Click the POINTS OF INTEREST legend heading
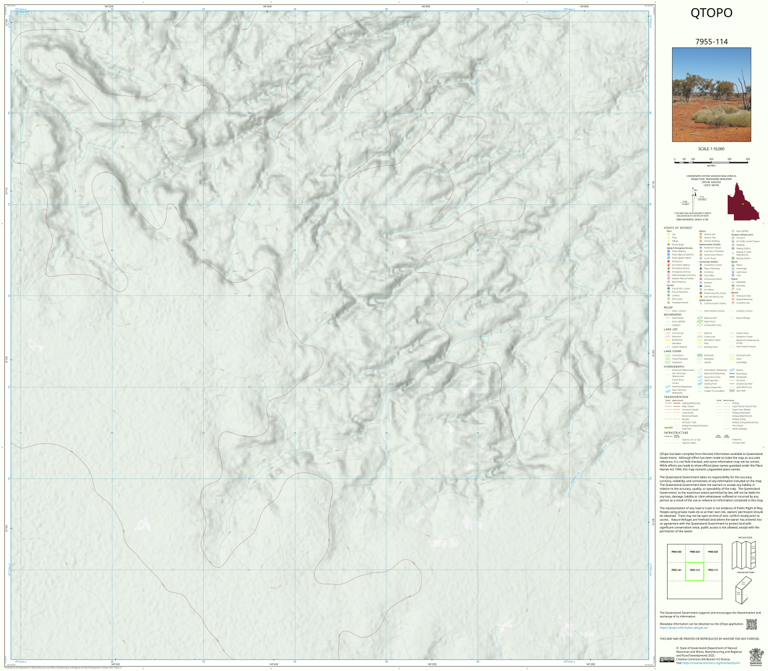The image size is (768, 671). pos(678,228)
